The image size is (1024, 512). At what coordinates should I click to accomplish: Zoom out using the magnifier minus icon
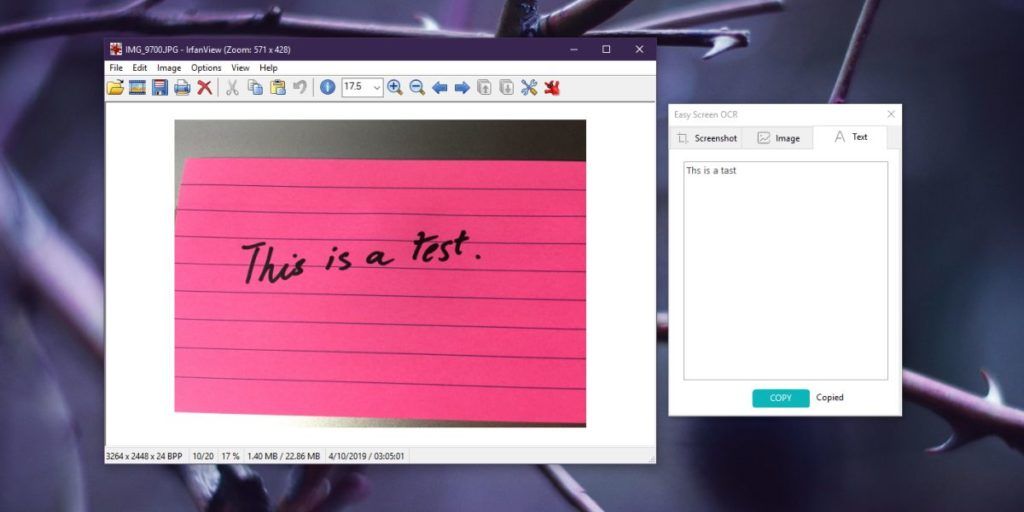click(x=417, y=88)
